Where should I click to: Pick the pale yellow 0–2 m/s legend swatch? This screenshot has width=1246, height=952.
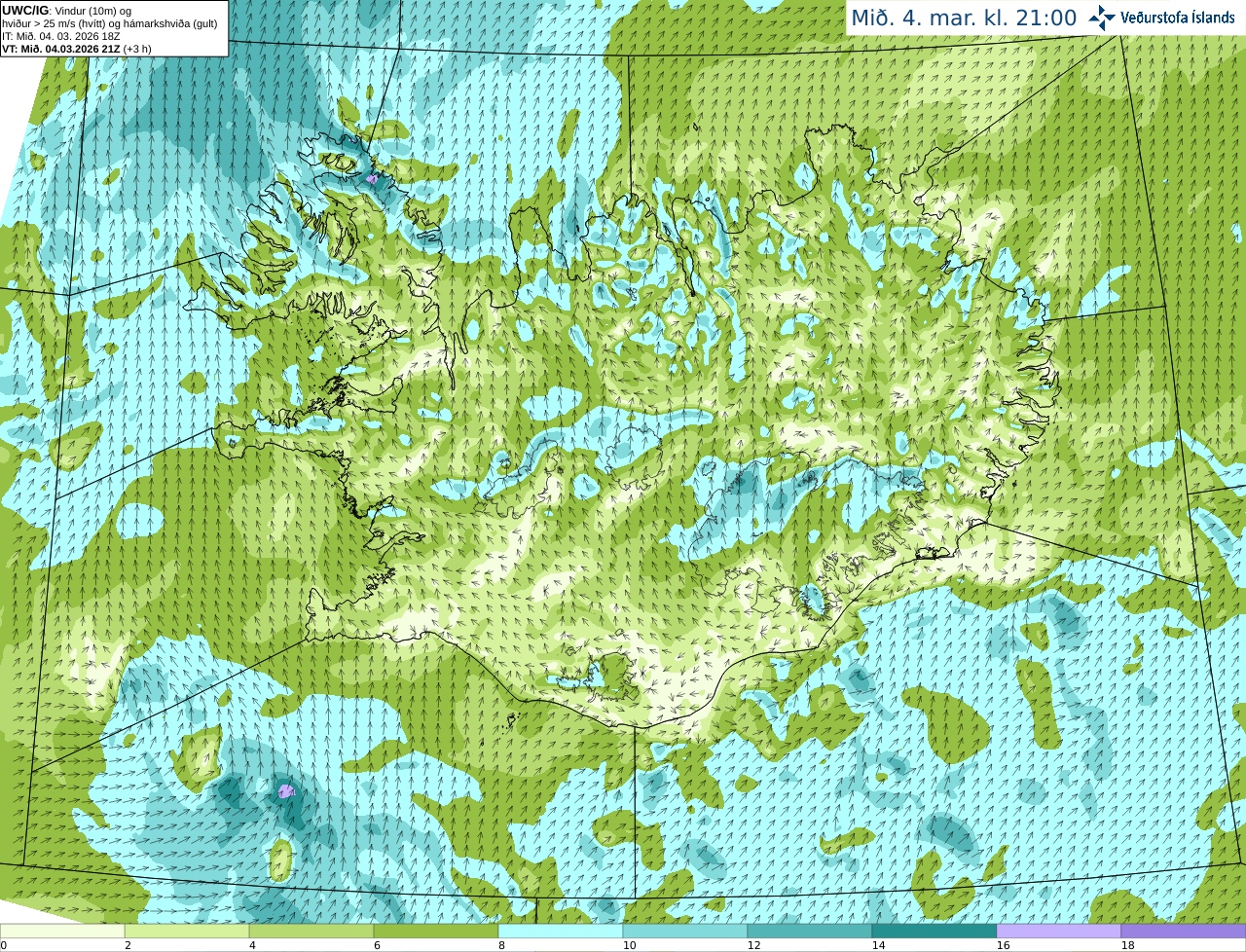tap(62, 931)
